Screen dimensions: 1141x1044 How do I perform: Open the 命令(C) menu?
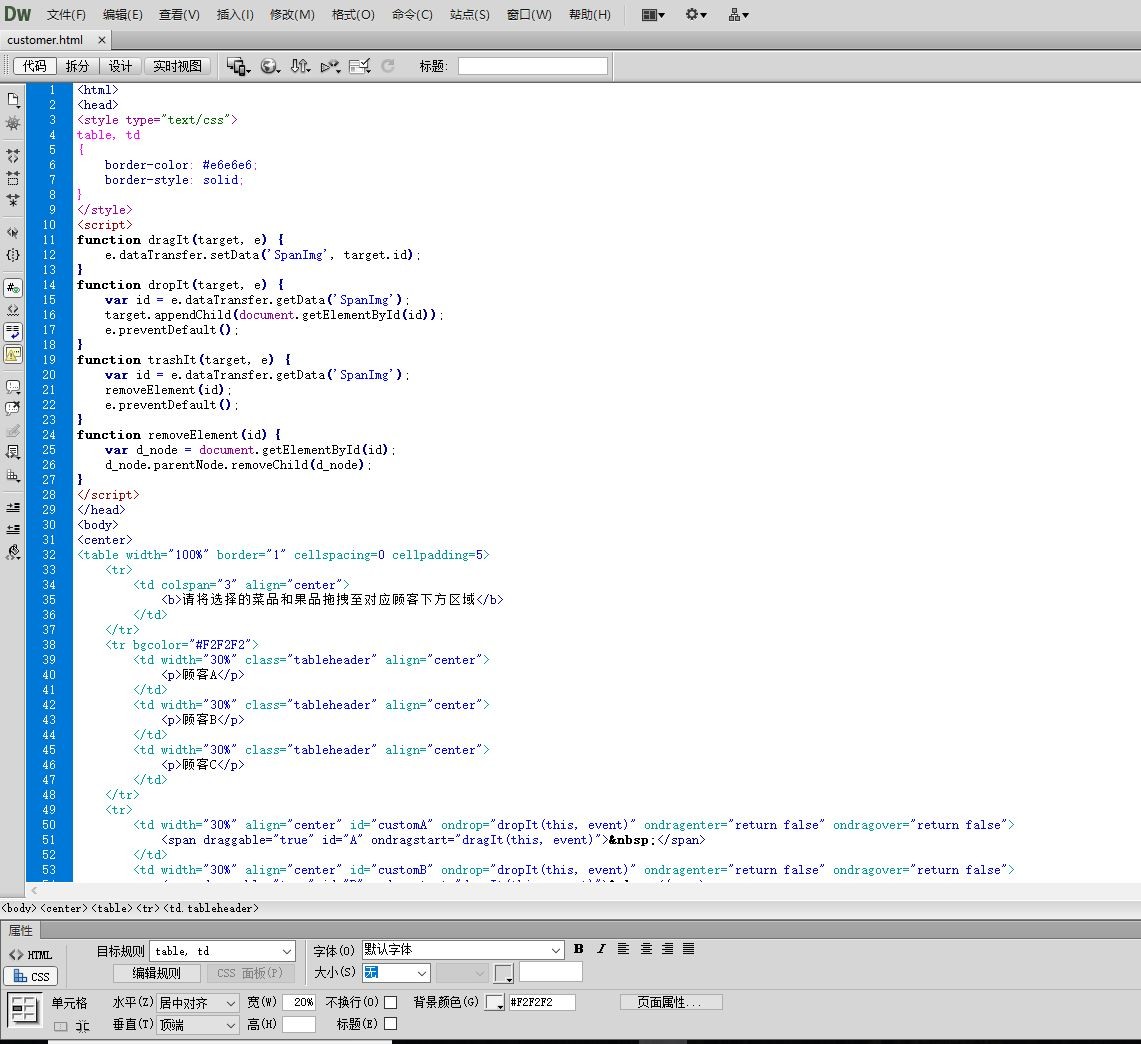pos(412,15)
